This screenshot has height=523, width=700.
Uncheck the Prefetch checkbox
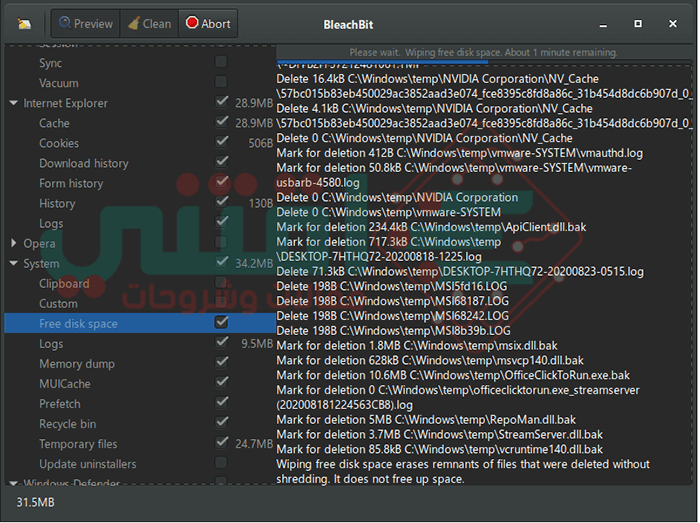(221, 403)
